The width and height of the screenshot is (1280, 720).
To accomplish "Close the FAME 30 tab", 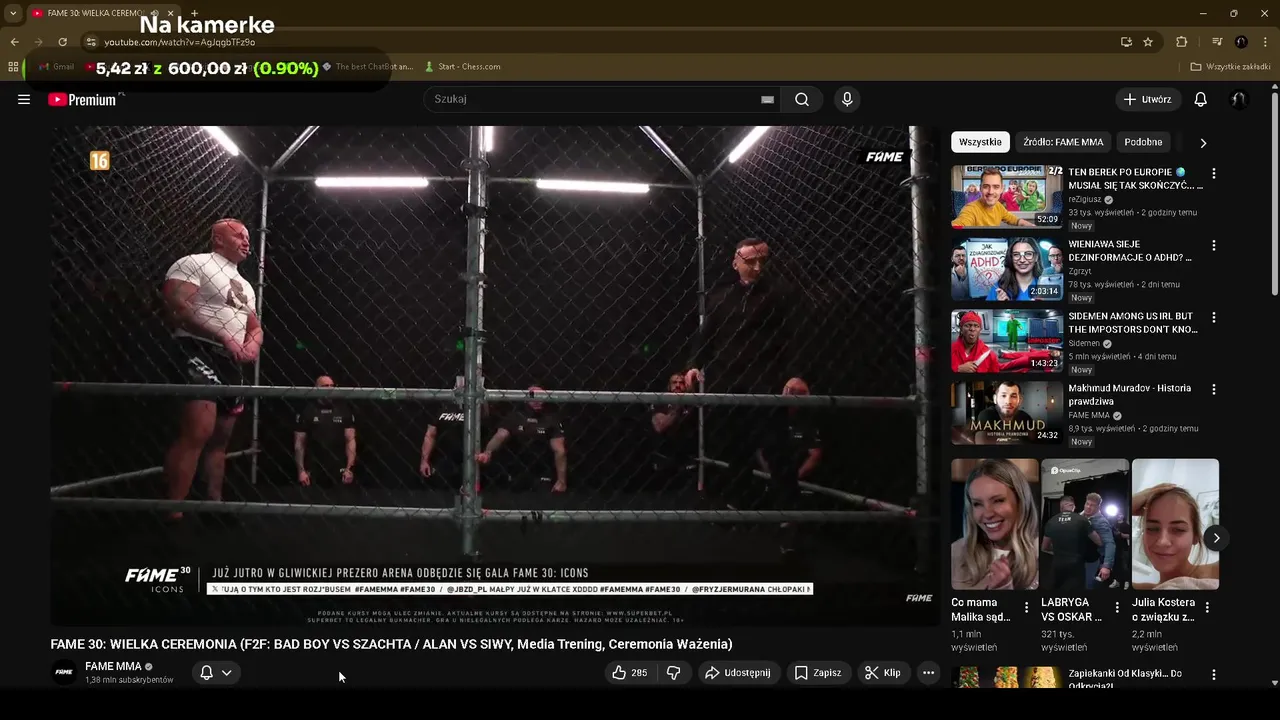I will click(x=170, y=13).
